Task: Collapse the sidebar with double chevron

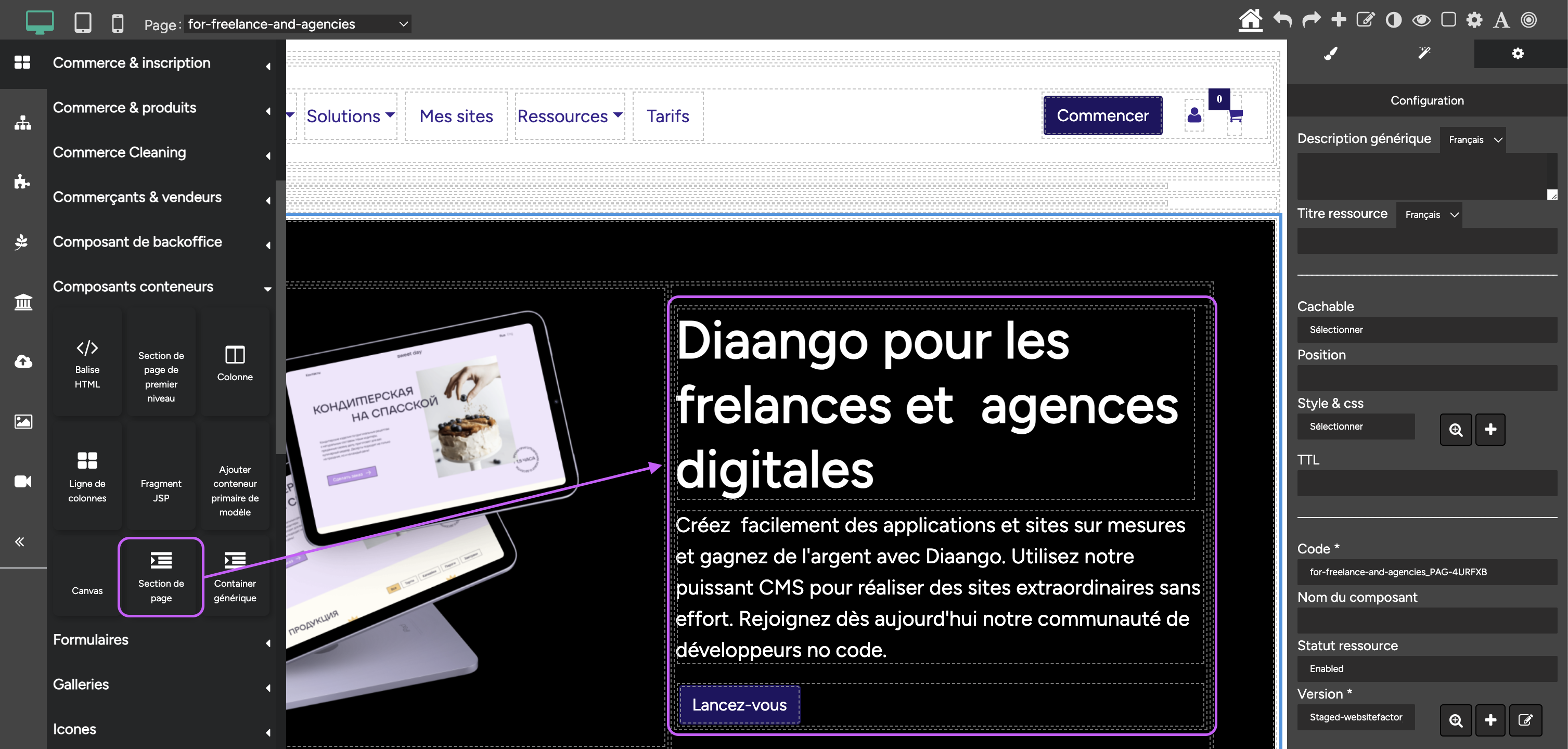Action: (19, 541)
